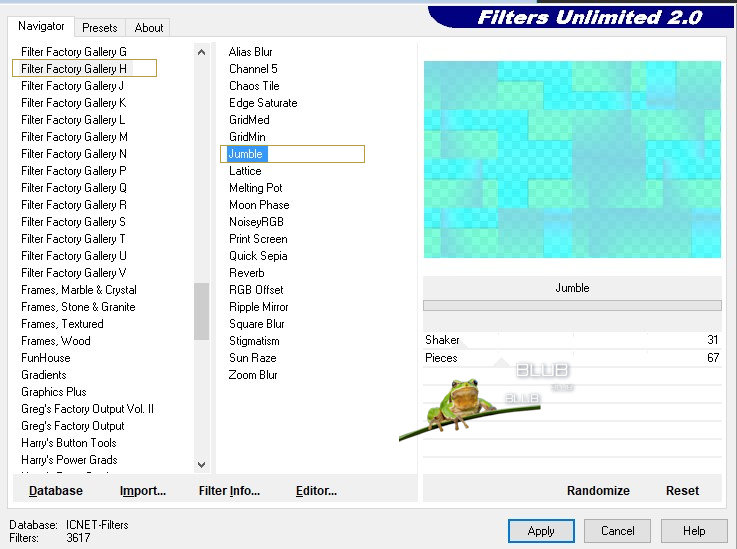Viewport: 737px width, 549px height.
Task: Randomize the filter settings
Action: 598,491
